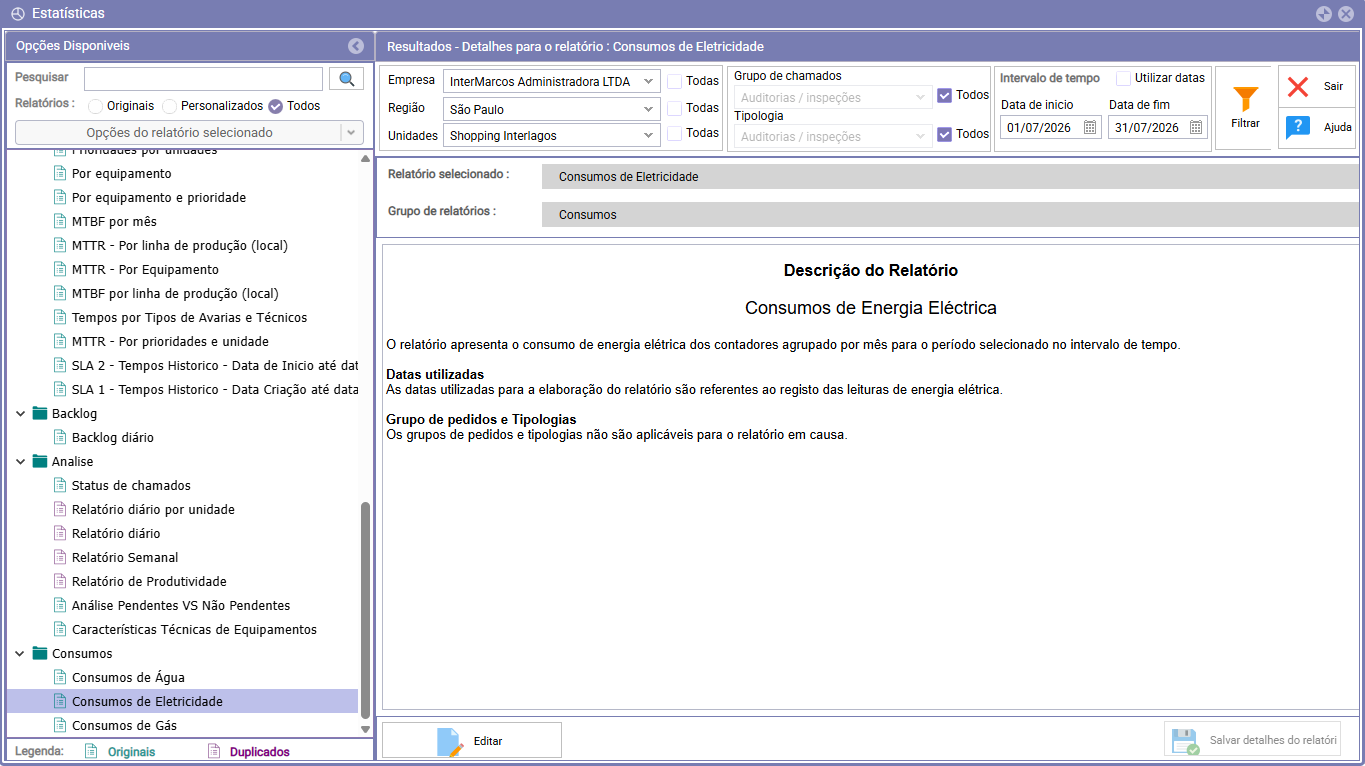Click the scrollbar down arrow in tree
The width and height of the screenshot is (1365, 766).
pyautogui.click(x=365, y=729)
